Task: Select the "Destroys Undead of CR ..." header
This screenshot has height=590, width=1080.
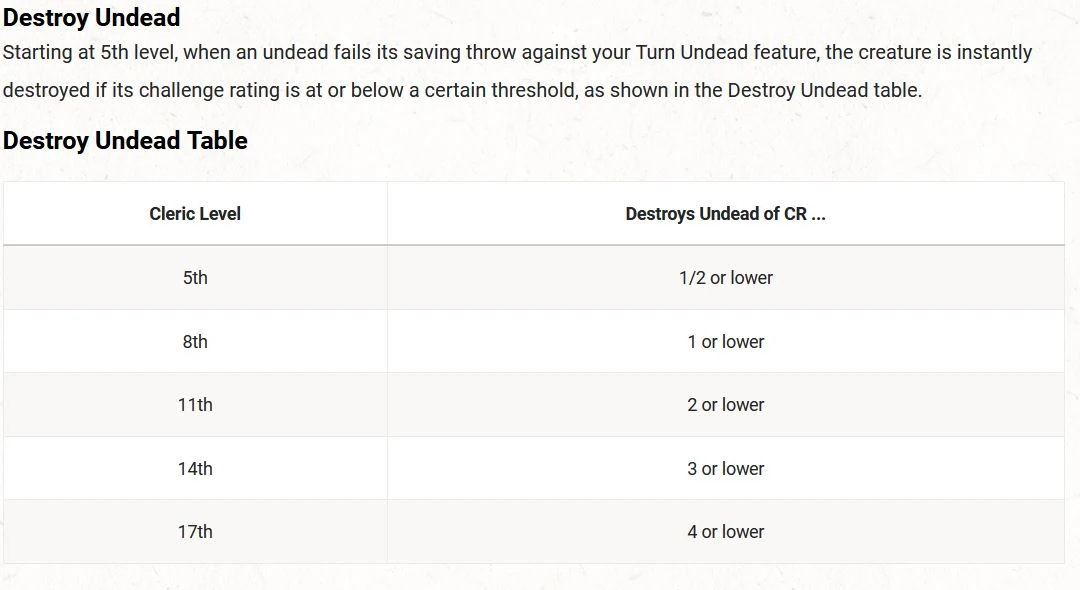Action: point(725,213)
